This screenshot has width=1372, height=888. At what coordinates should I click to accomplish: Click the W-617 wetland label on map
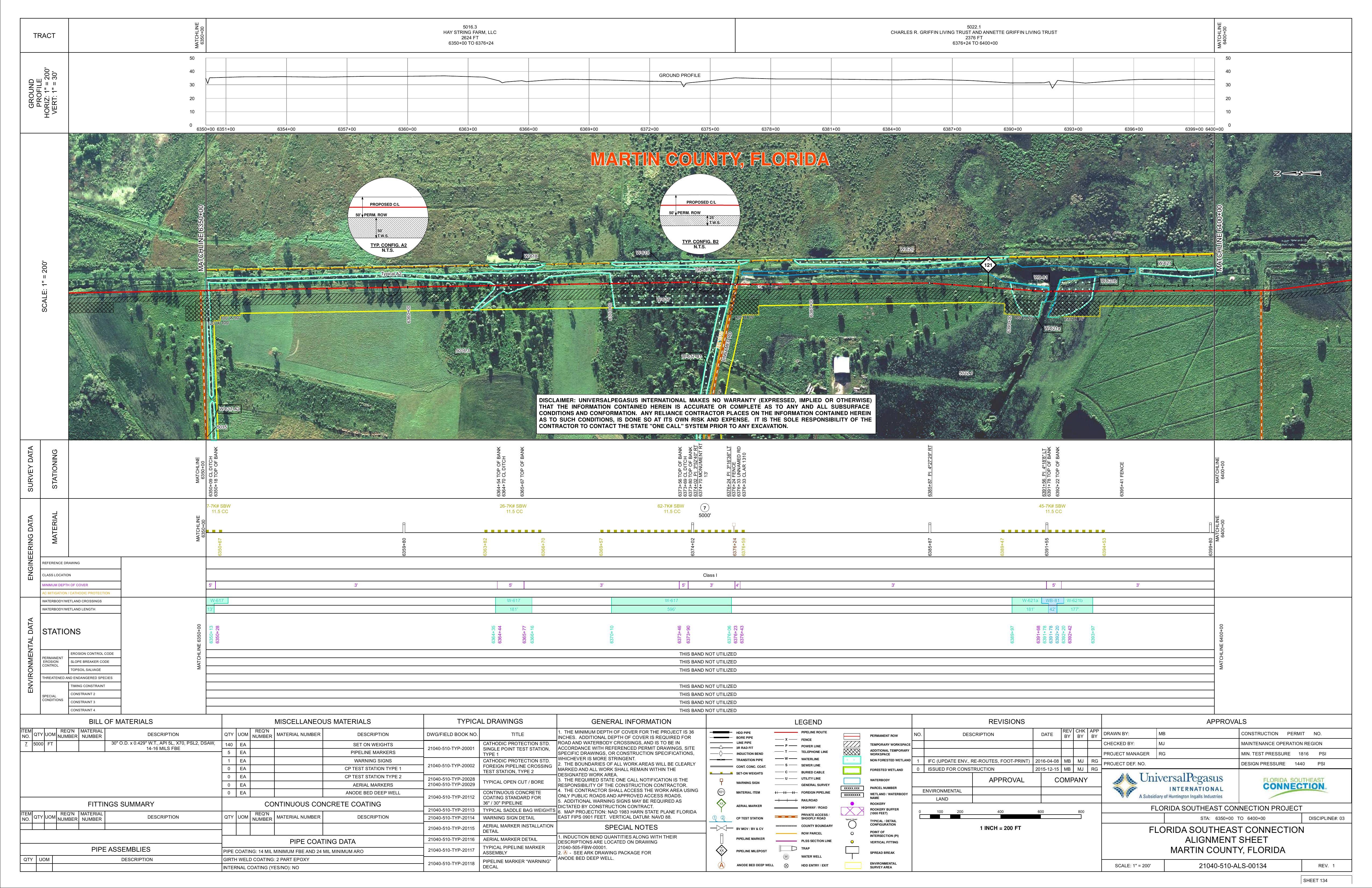tap(663, 300)
